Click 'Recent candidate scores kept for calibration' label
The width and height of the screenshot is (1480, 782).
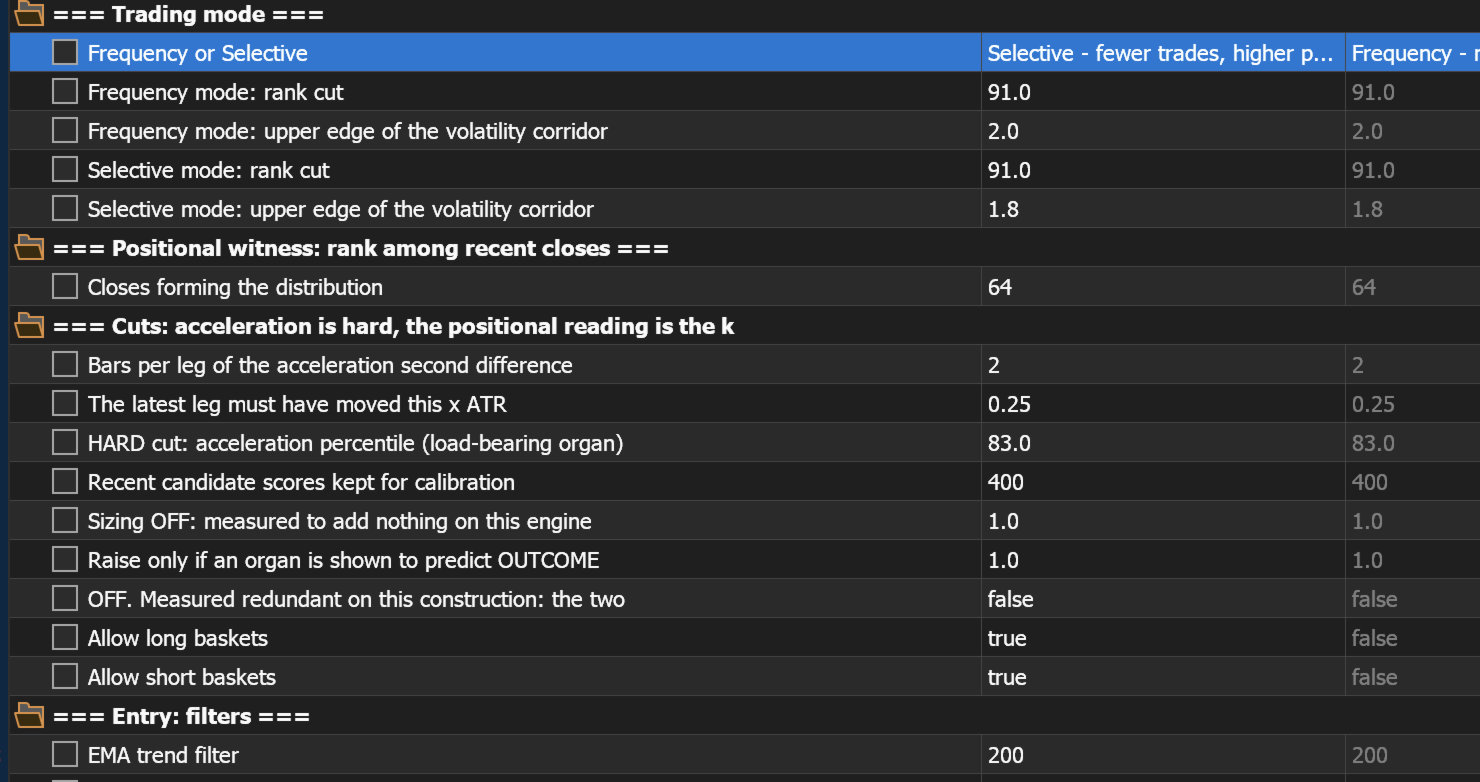point(301,482)
